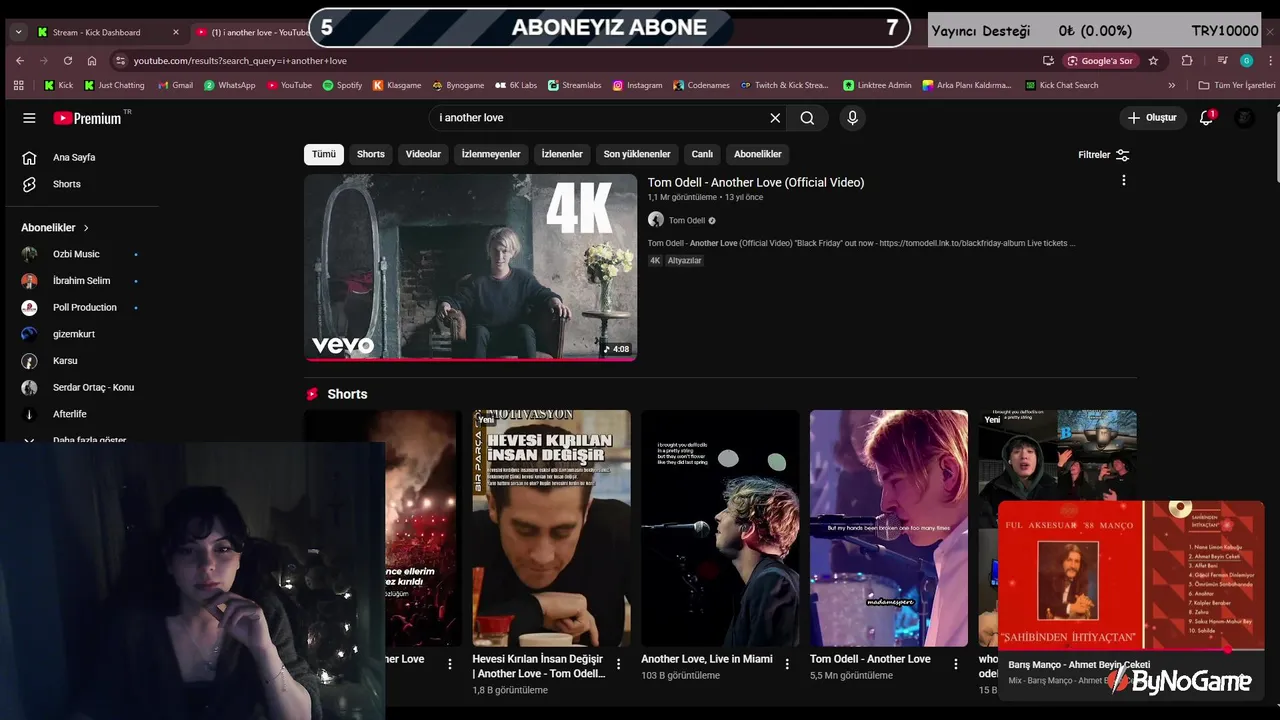
Task: Open Shorts from the left sidebar
Action: pos(66,184)
